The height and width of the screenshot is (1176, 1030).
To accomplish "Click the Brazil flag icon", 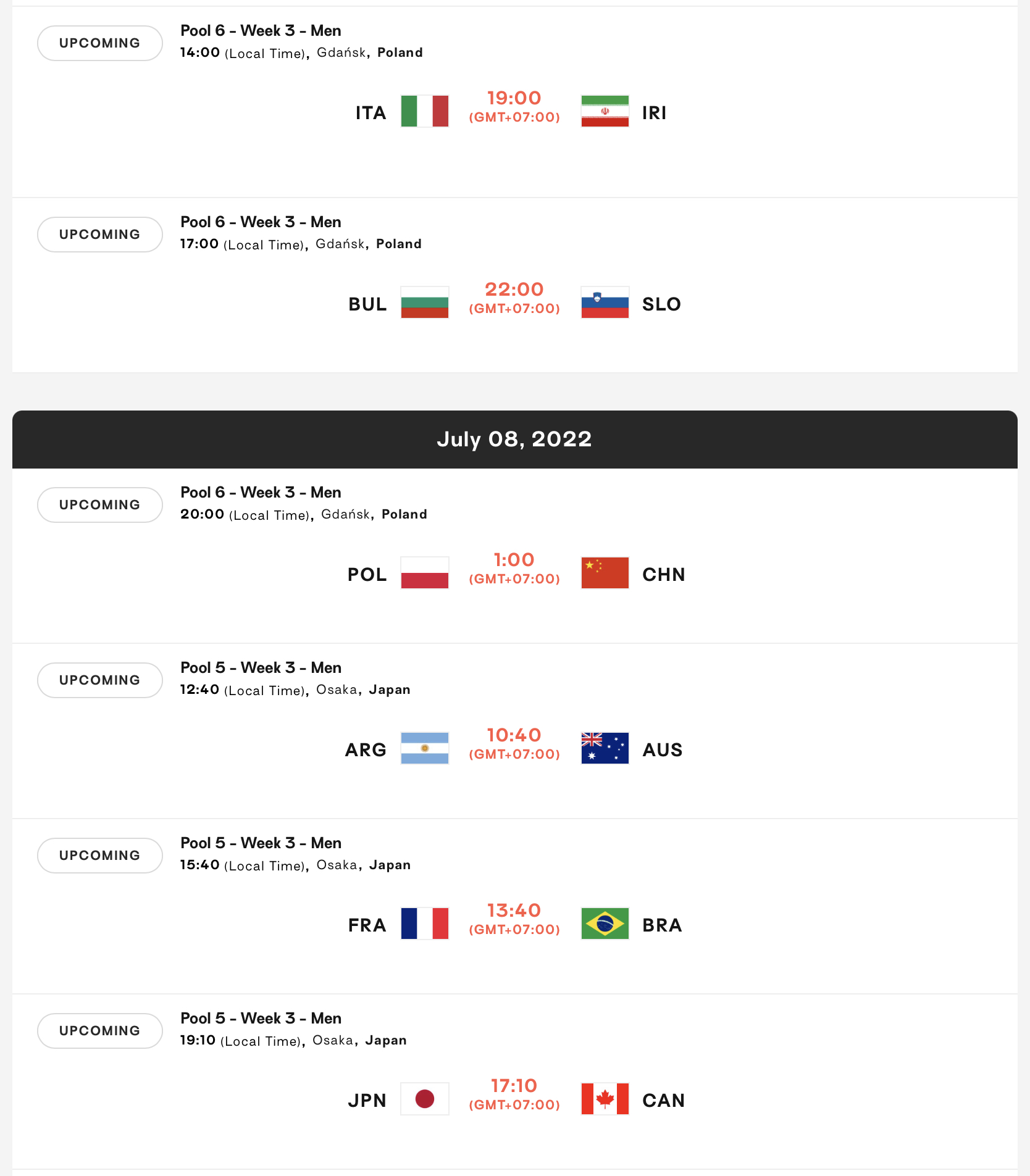I will (x=605, y=924).
